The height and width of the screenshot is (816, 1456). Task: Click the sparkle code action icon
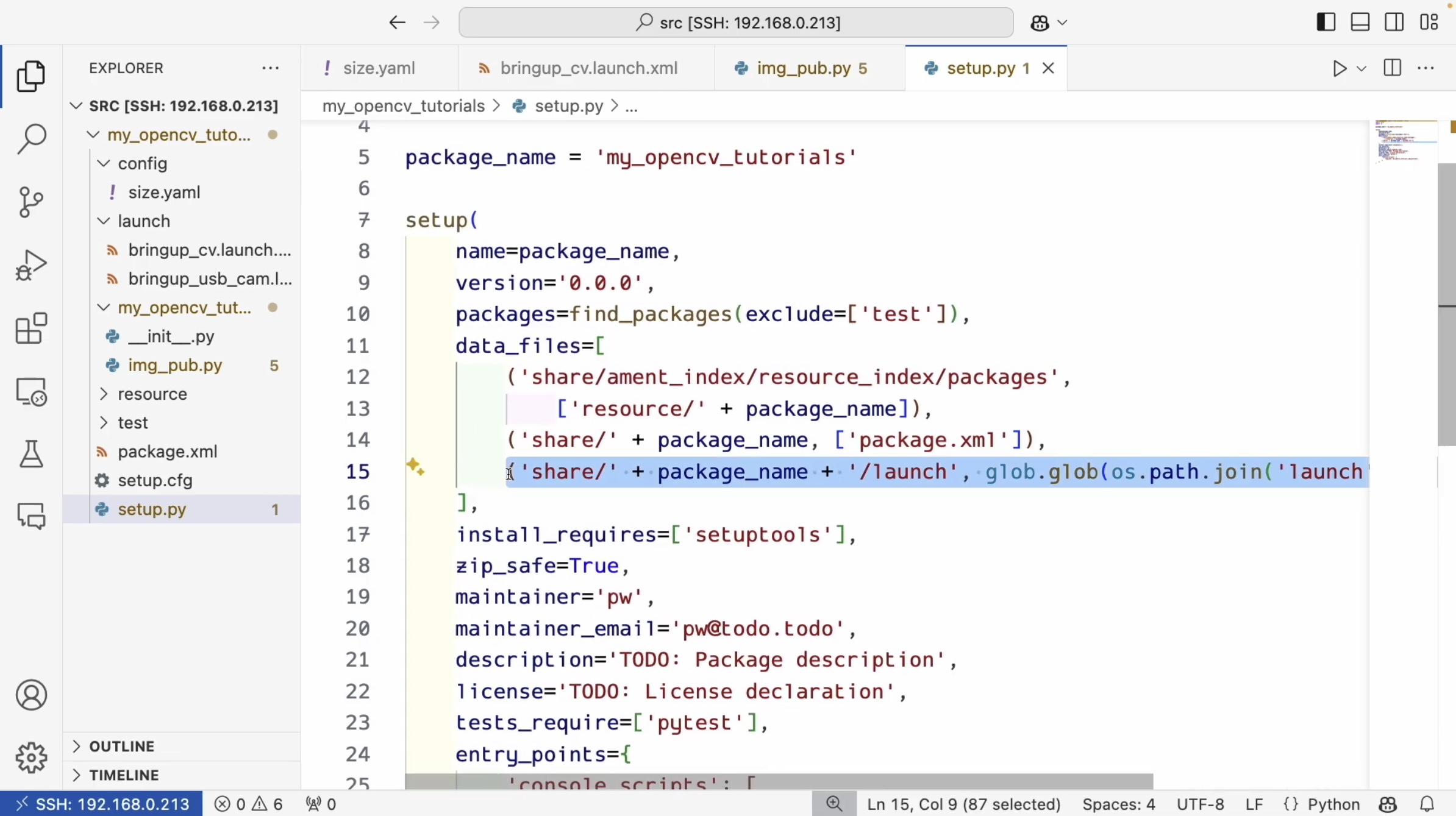pos(415,467)
